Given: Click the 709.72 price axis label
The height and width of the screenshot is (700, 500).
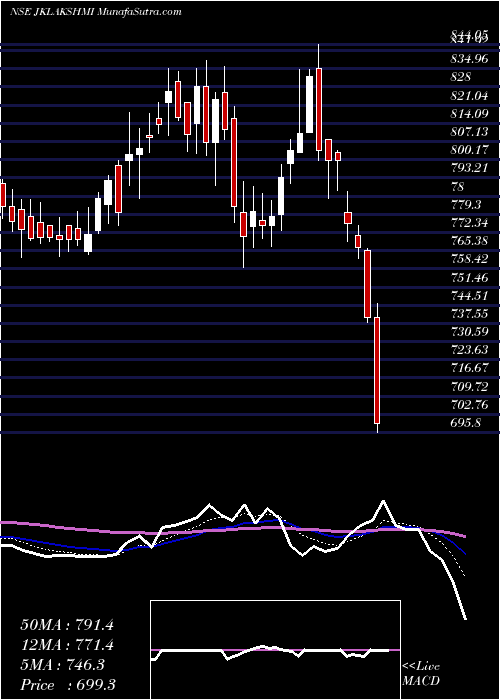Looking at the screenshot, I should click(469, 387).
